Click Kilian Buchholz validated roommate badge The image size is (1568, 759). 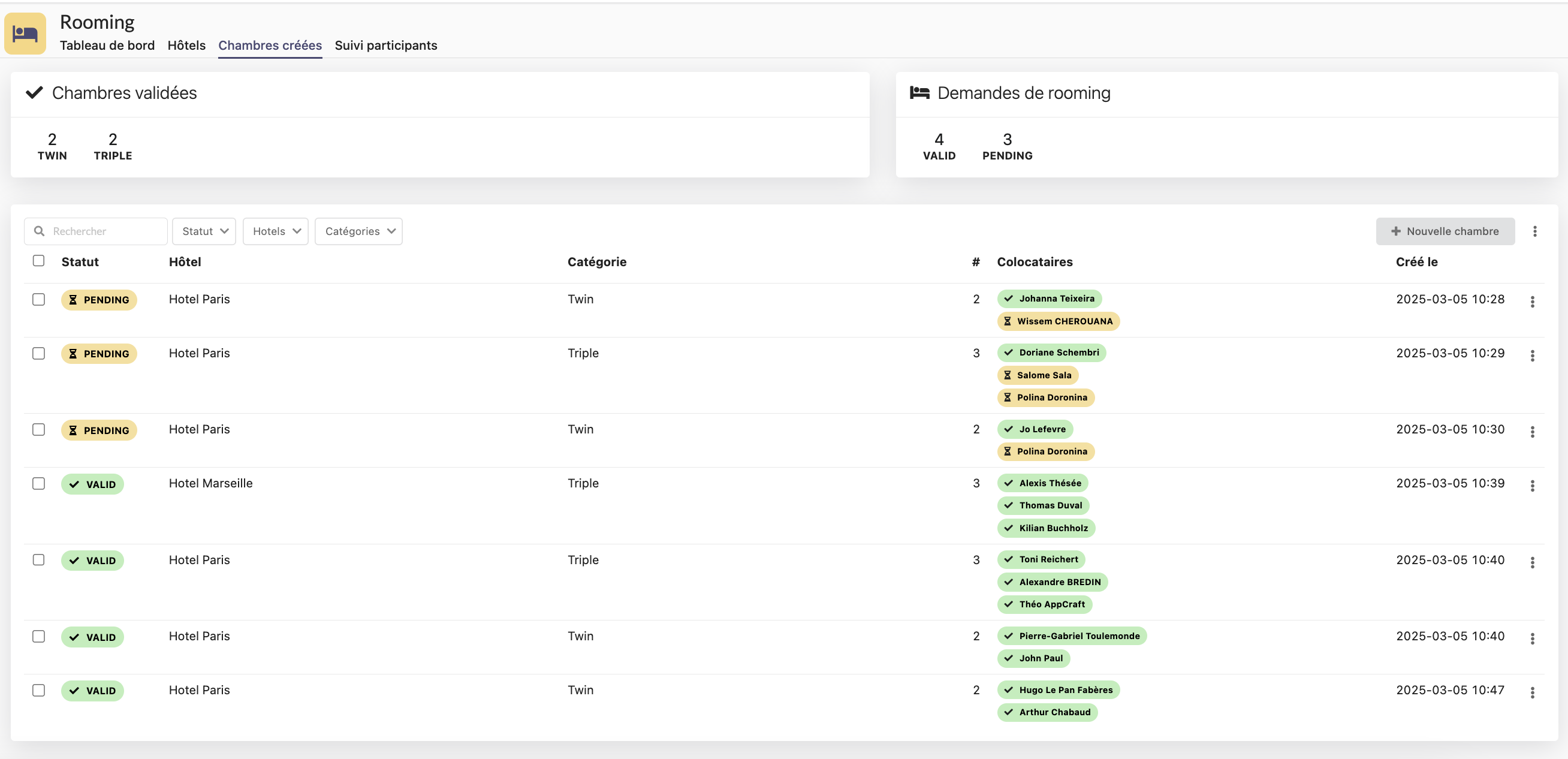(1047, 528)
